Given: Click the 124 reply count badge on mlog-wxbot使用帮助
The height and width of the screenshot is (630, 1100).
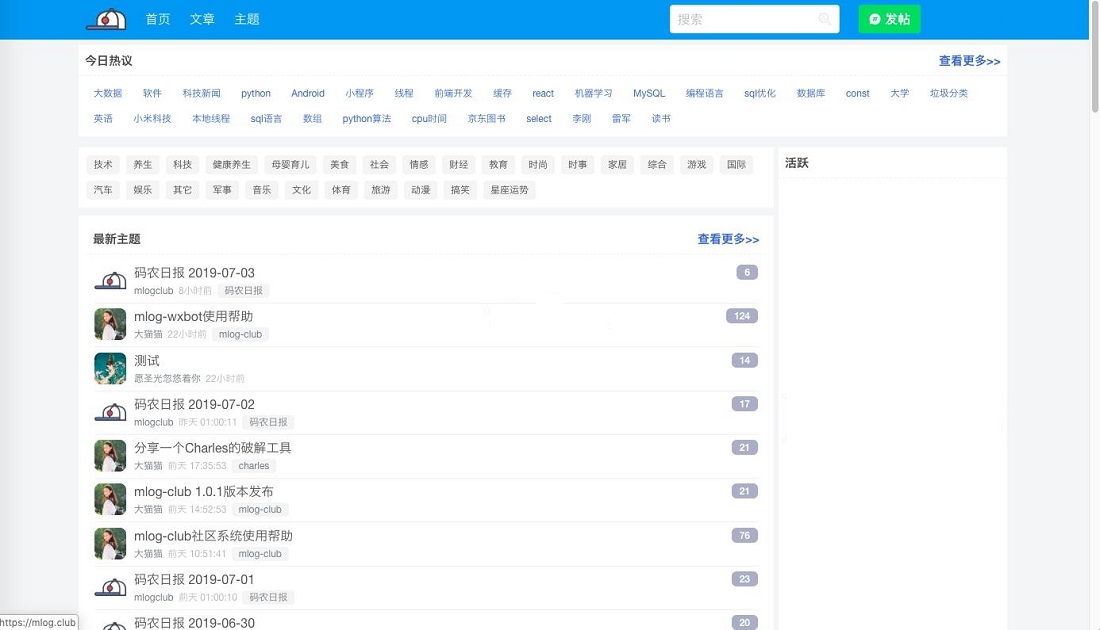Looking at the screenshot, I should [x=744, y=315].
